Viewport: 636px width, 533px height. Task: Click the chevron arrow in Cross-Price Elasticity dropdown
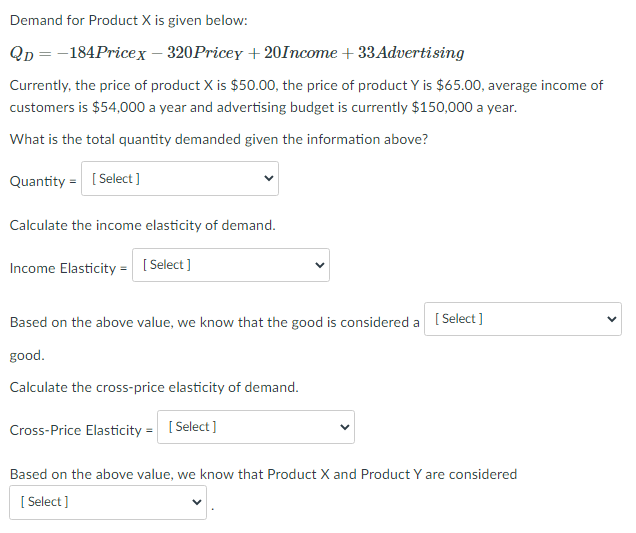[343, 427]
